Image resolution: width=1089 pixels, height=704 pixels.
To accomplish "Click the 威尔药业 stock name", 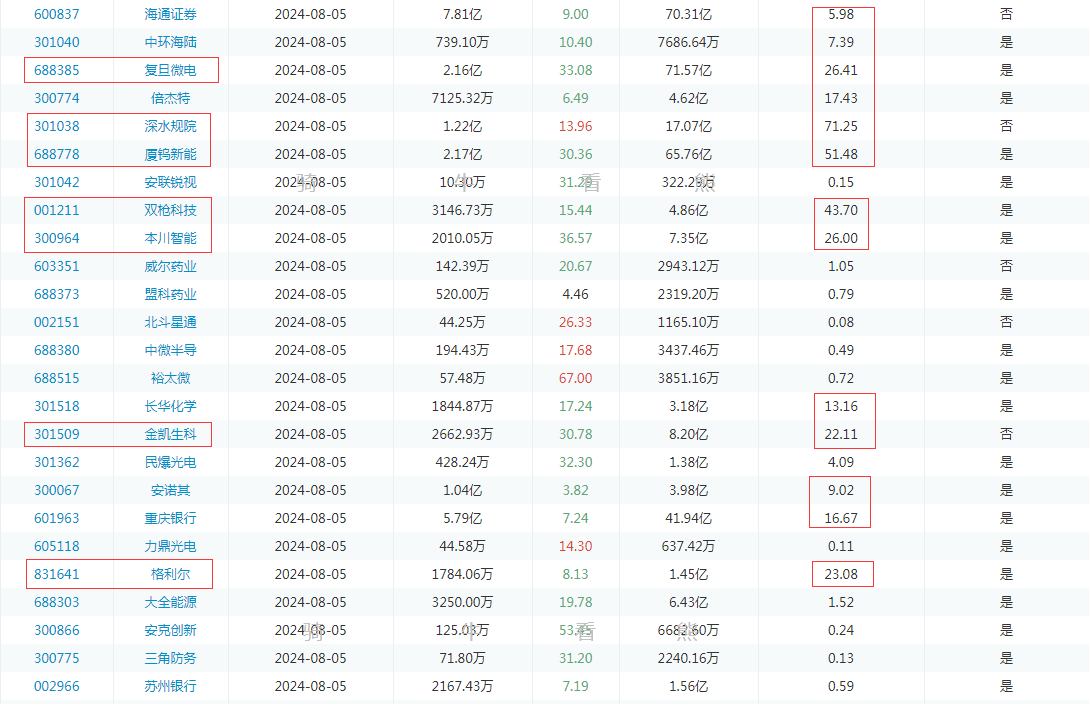I will coord(170,267).
